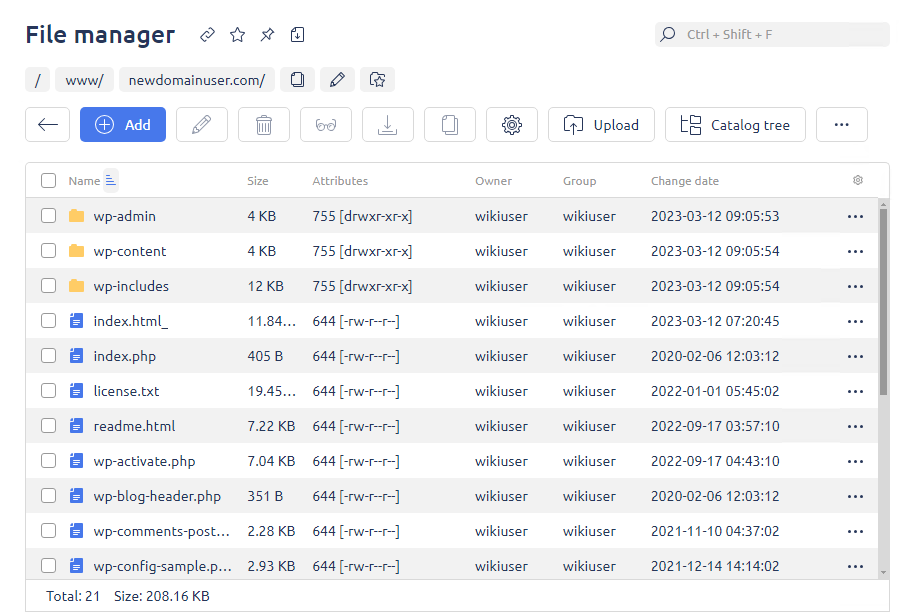Click the Size column header
The image size is (912, 612).
point(258,181)
